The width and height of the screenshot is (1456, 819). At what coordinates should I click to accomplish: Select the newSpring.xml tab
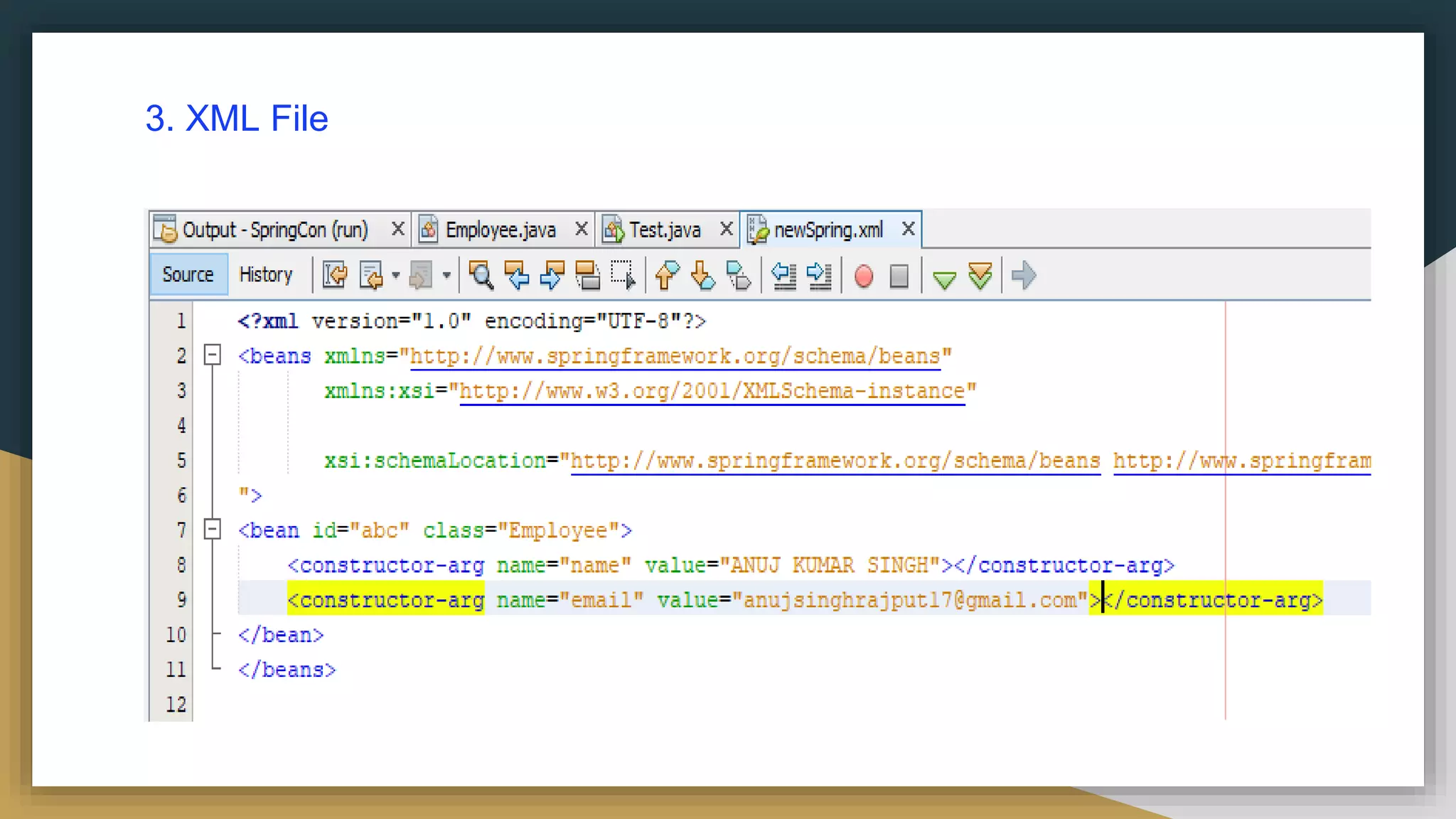828,230
